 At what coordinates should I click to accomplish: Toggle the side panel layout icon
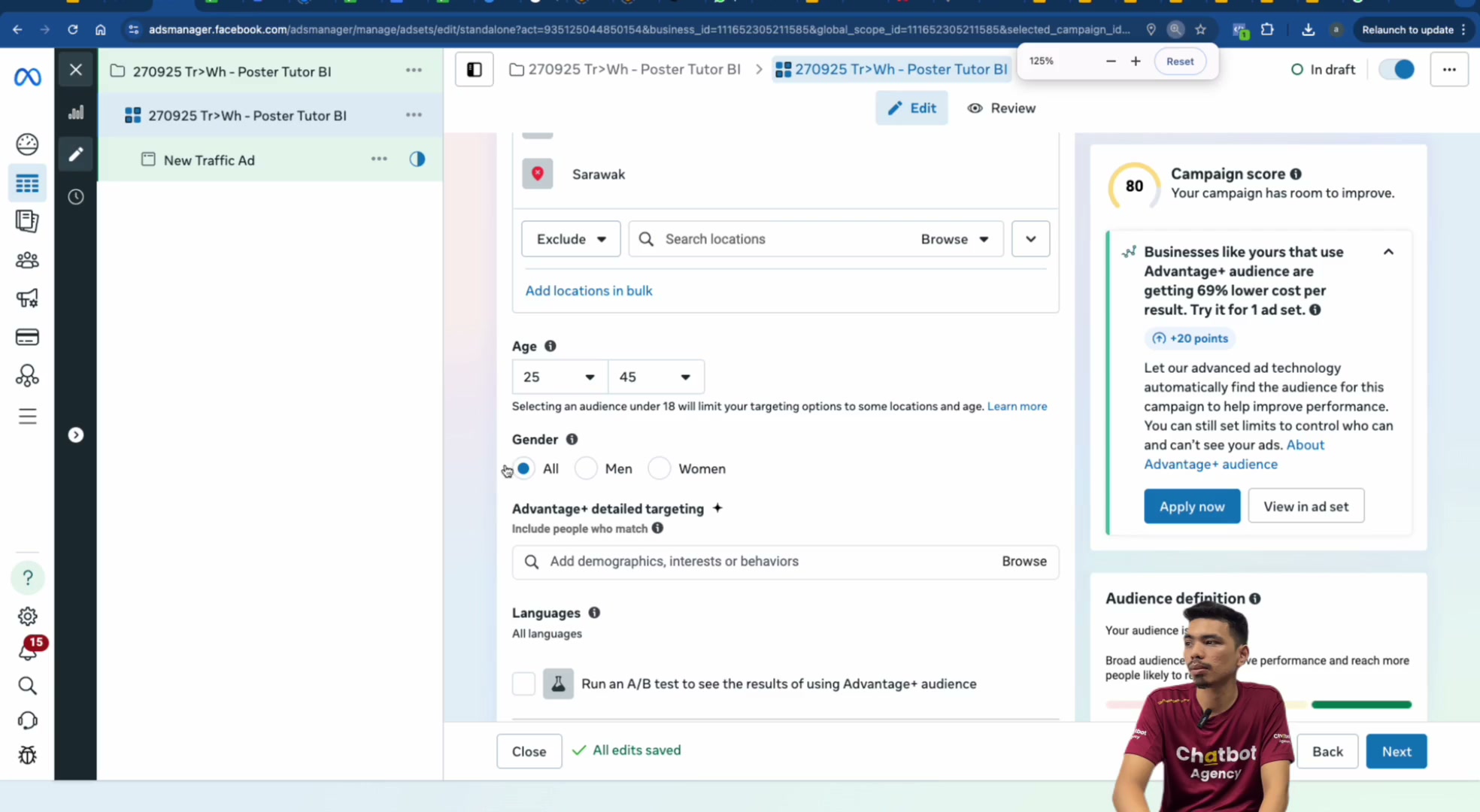point(475,70)
